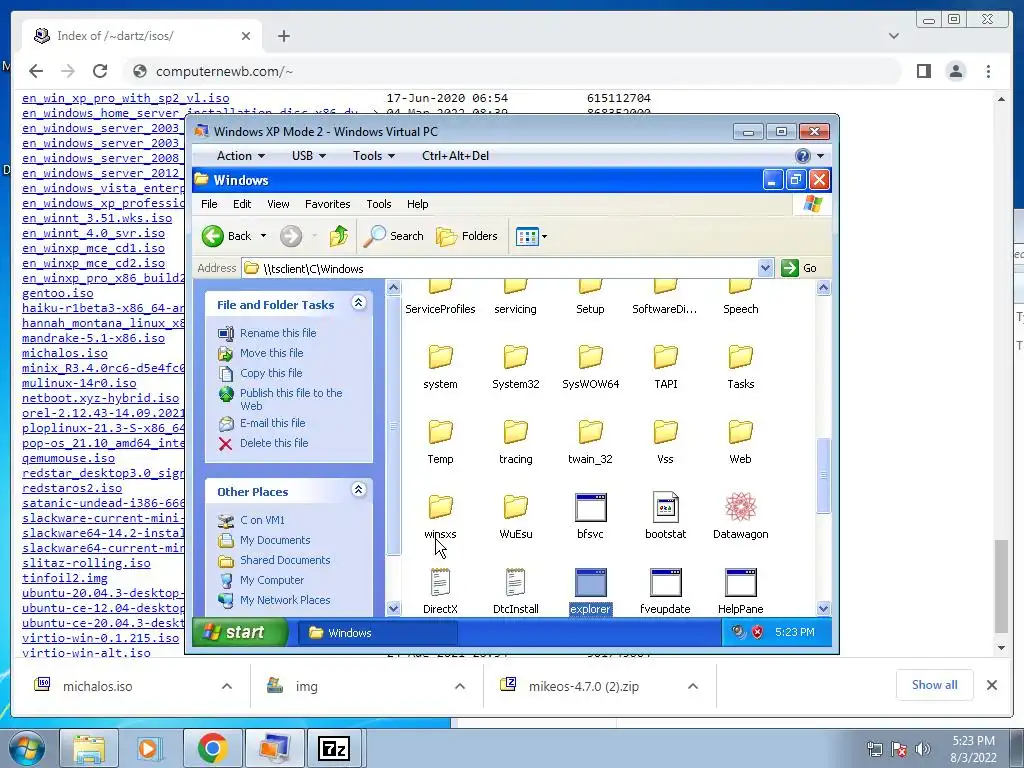Viewport: 1024px width, 768px height.
Task: Click Ctrl+Alt+Del in Virtual PC
Action: pyautogui.click(x=455, y=155)
